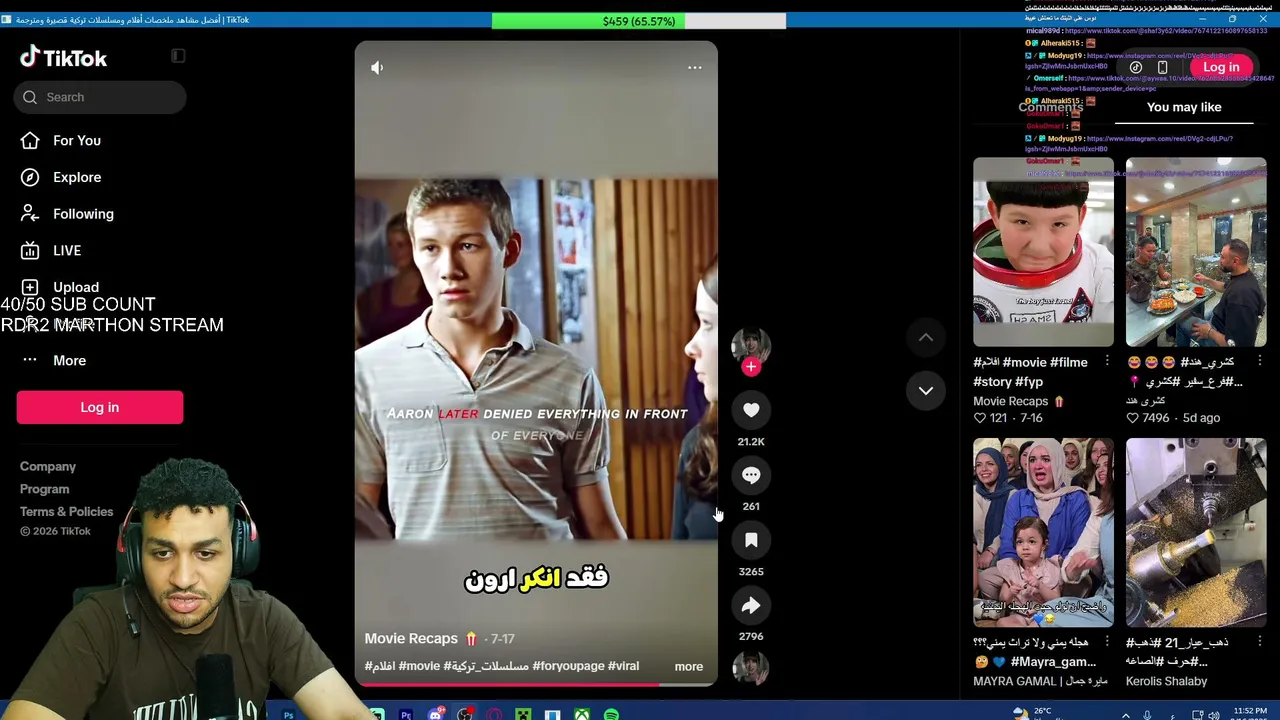Viewport: 1280px width, 720px height.
Task: Open options for the Kerolis Shalaby video
Action: [1260, 641]
